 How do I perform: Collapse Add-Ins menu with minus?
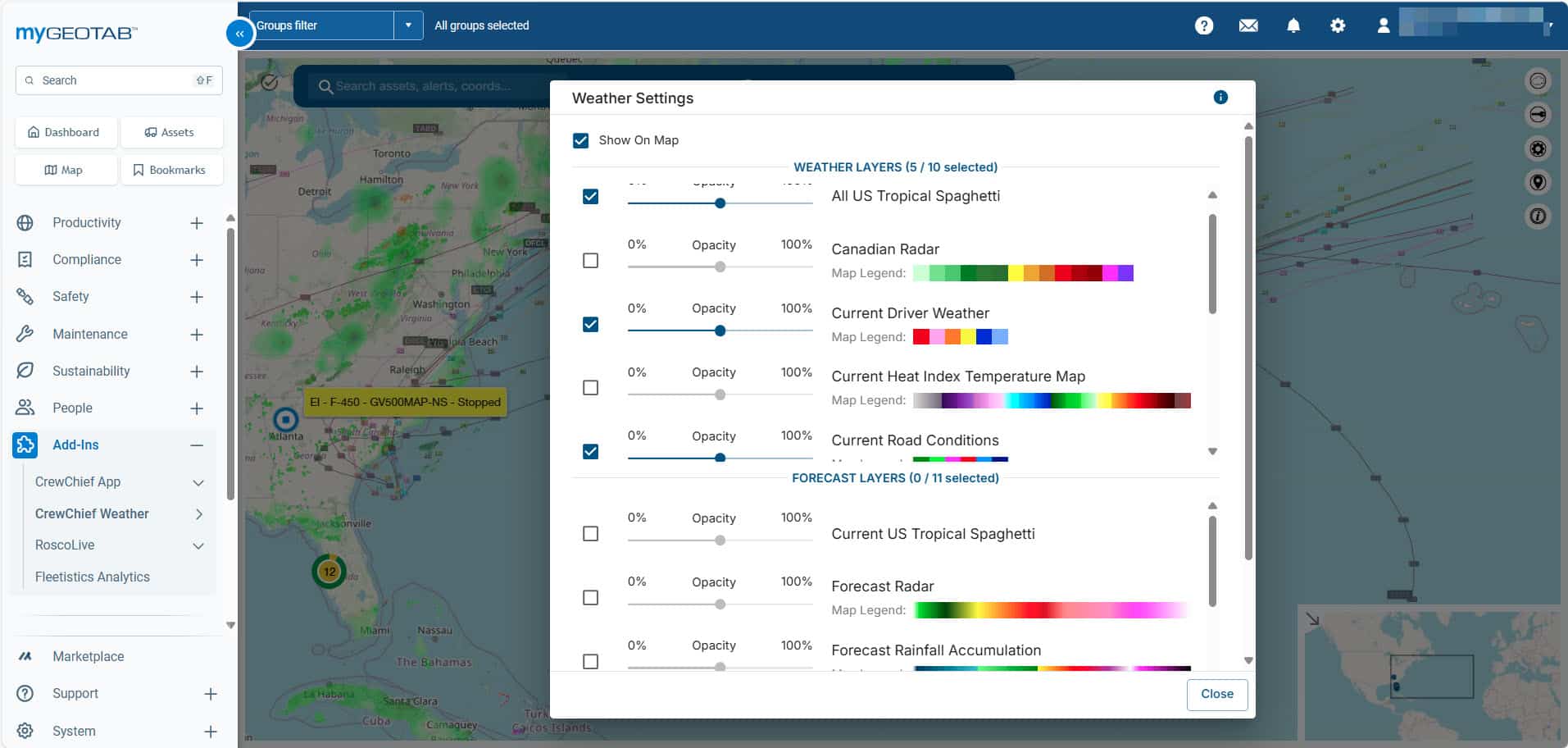197,445
